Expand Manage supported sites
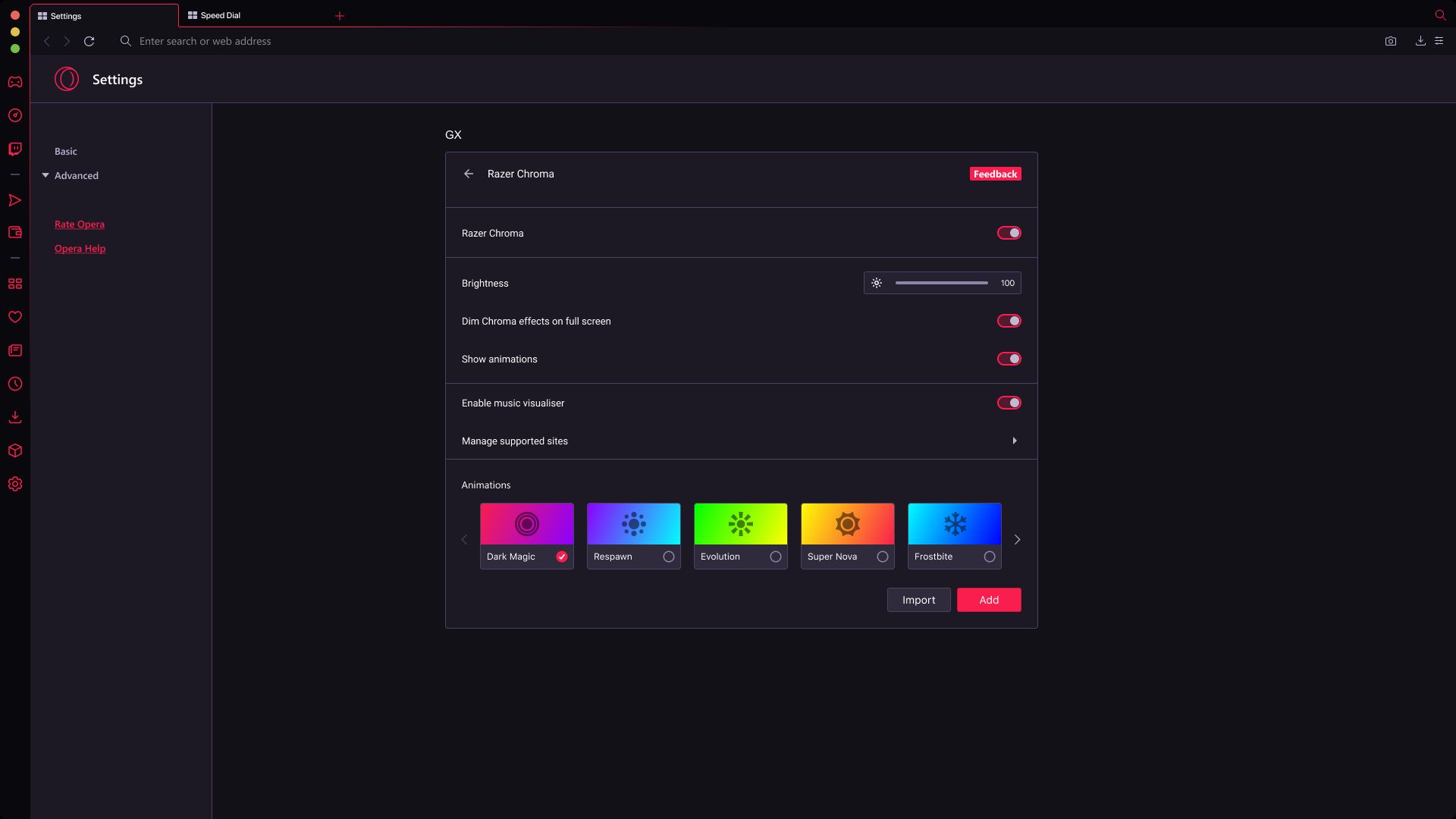This screenshot has width=1456, height=819. click(x=1014, y=441)
